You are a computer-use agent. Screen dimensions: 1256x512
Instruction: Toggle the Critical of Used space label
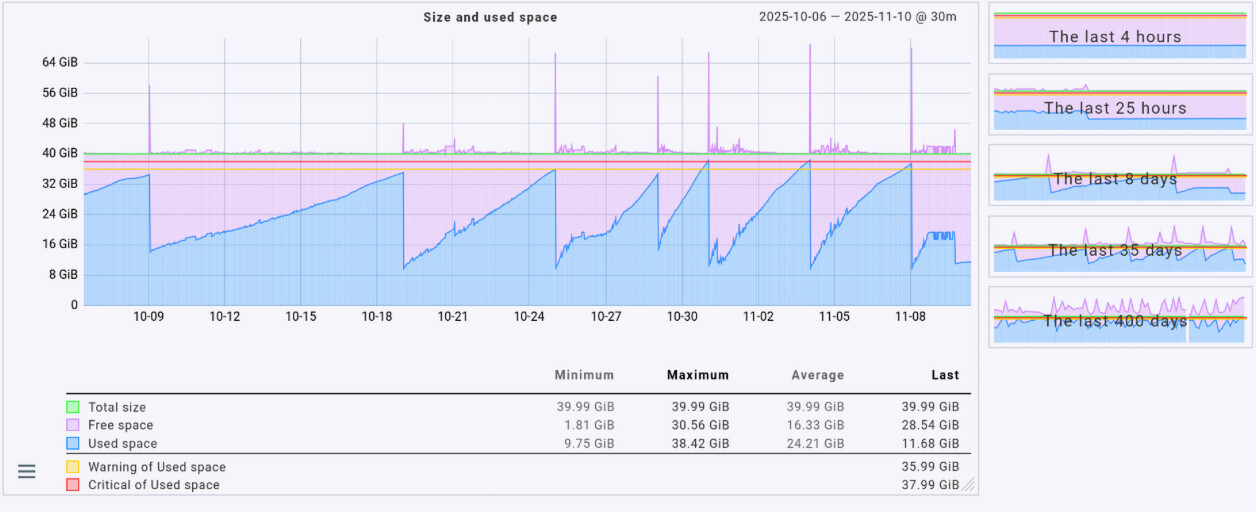[x=154, y=485]
